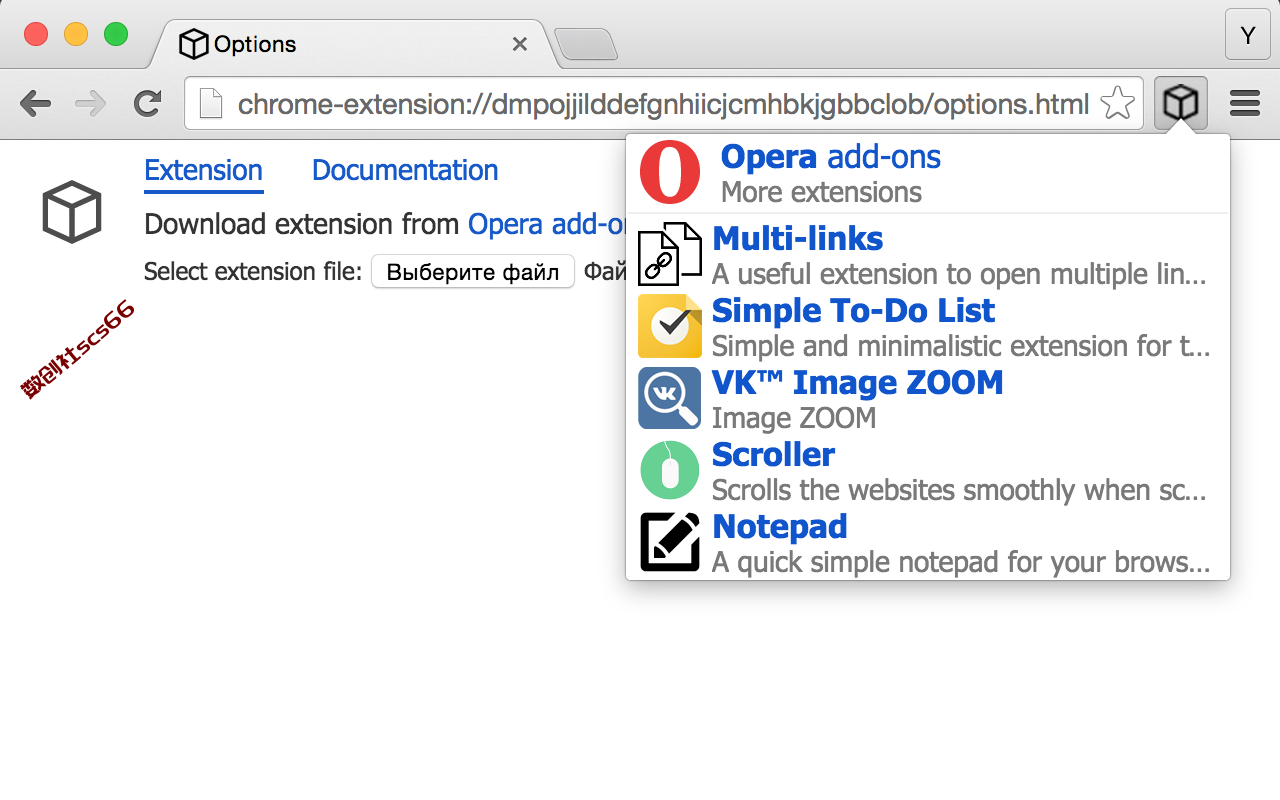Click the Выберите файл file button
This screenshot has height=800, width=1280.
(x=473, y=272)
